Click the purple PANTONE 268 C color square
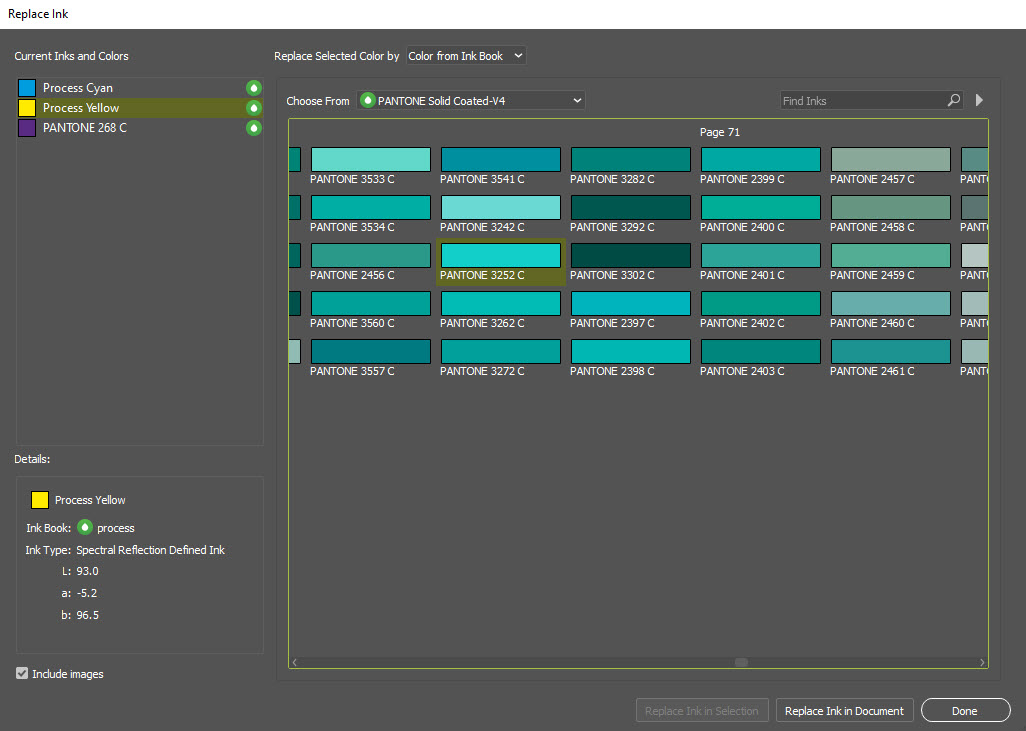Image resolution: width=1026 pixels, height=731 pixels. 27,128
